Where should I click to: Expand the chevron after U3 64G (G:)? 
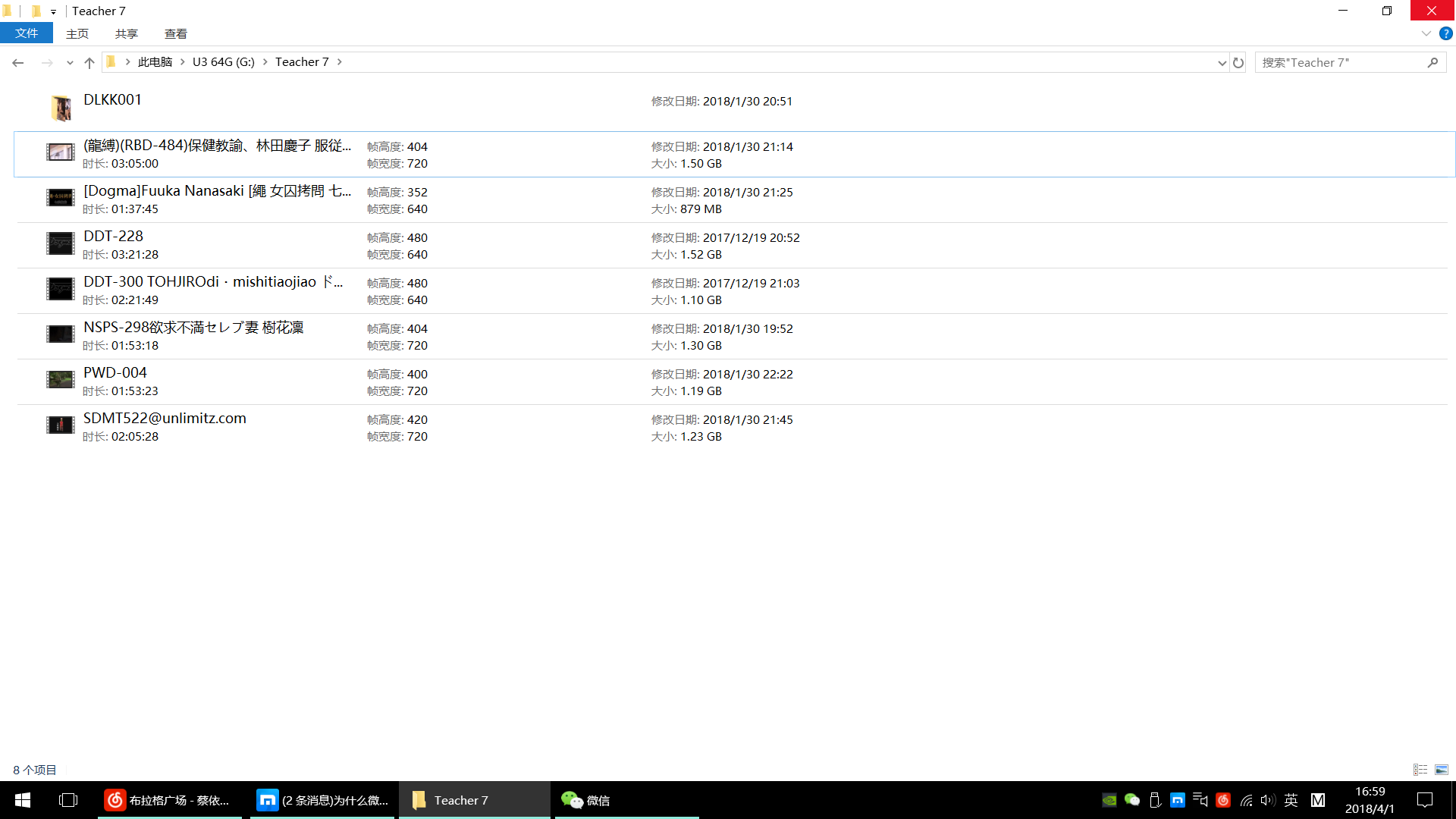pyautogui.click(x=265, y=61)
